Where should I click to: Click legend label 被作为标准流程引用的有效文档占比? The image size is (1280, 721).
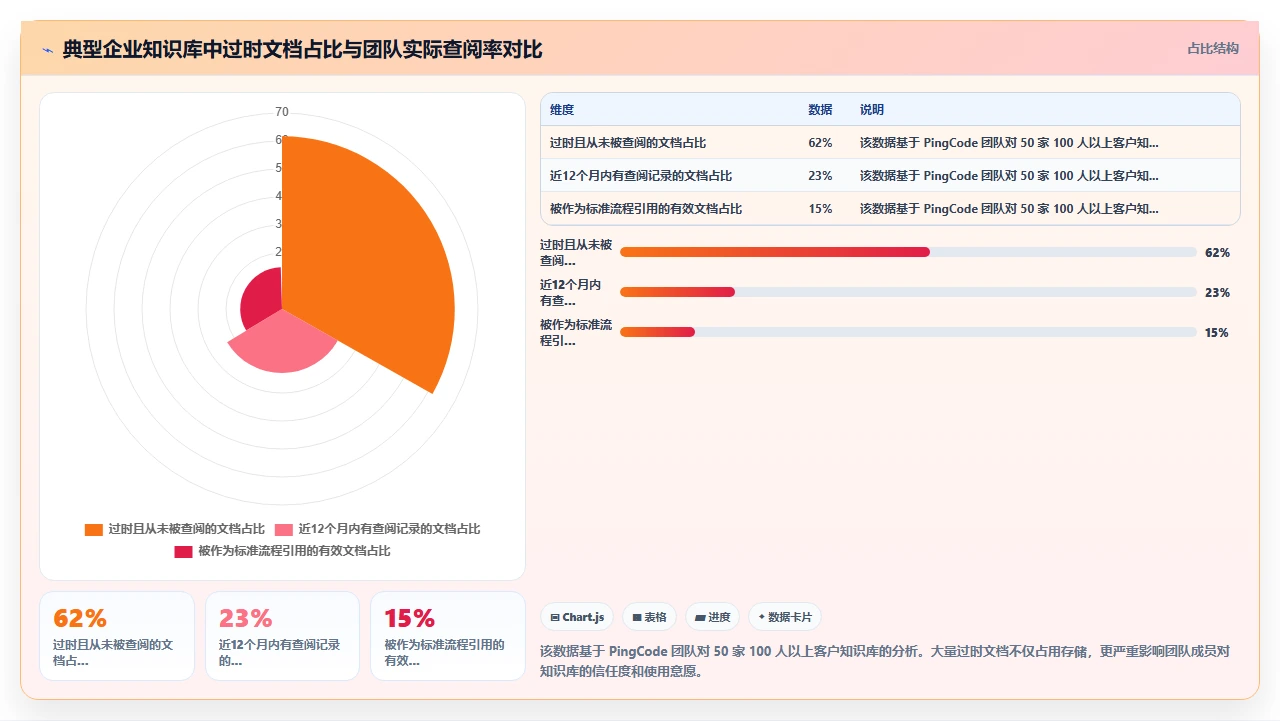(294, 551)
